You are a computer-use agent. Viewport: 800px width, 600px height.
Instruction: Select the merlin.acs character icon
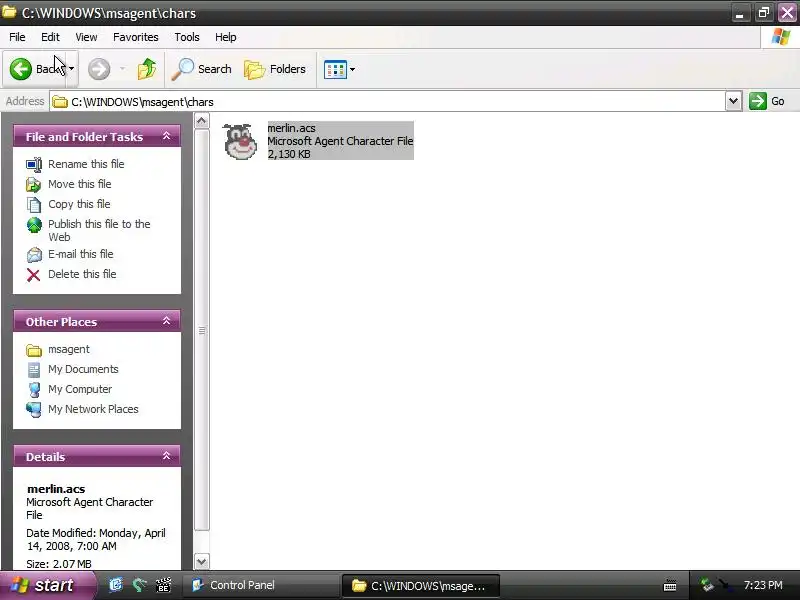(x=240, y=141)
